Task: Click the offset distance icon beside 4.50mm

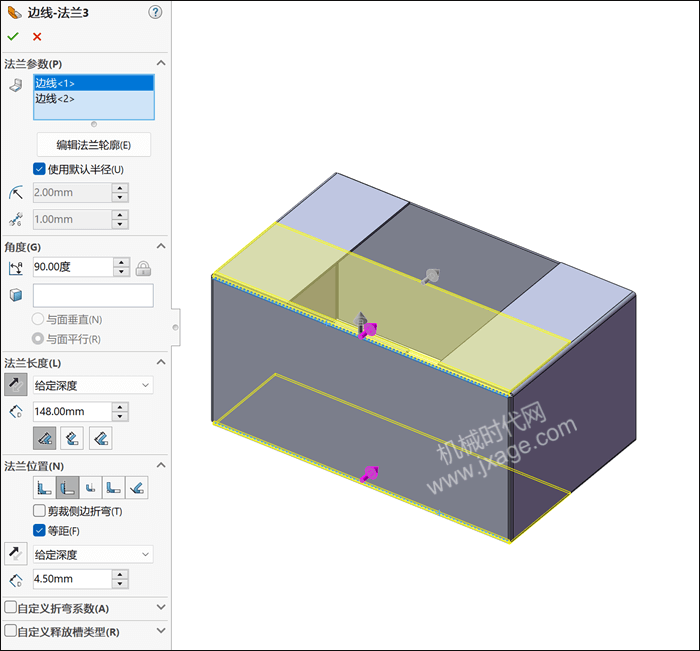Action: (x=16, y=580)
